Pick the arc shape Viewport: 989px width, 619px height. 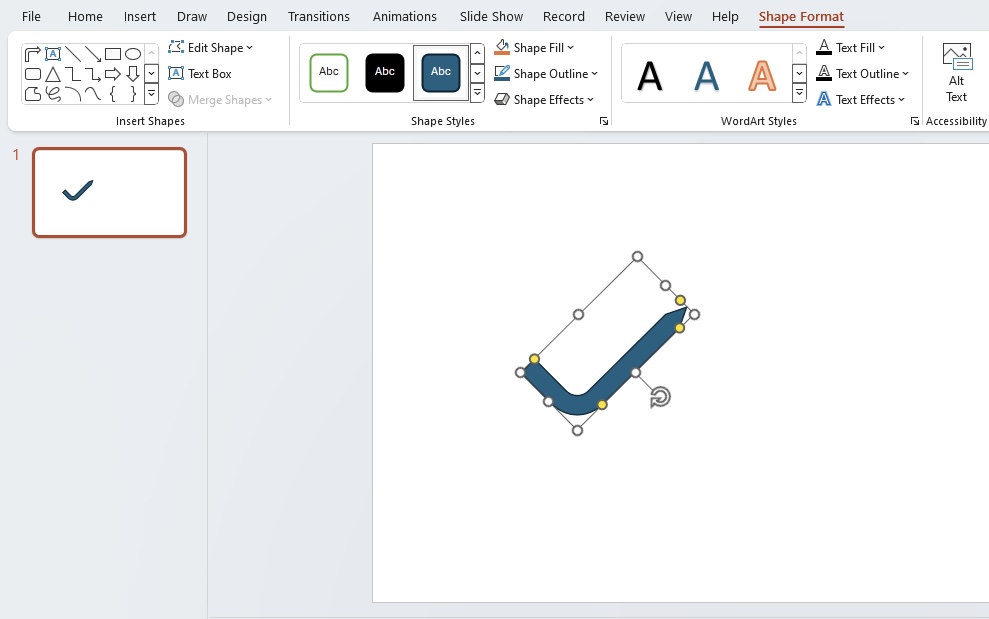click(x=73, y=94)
